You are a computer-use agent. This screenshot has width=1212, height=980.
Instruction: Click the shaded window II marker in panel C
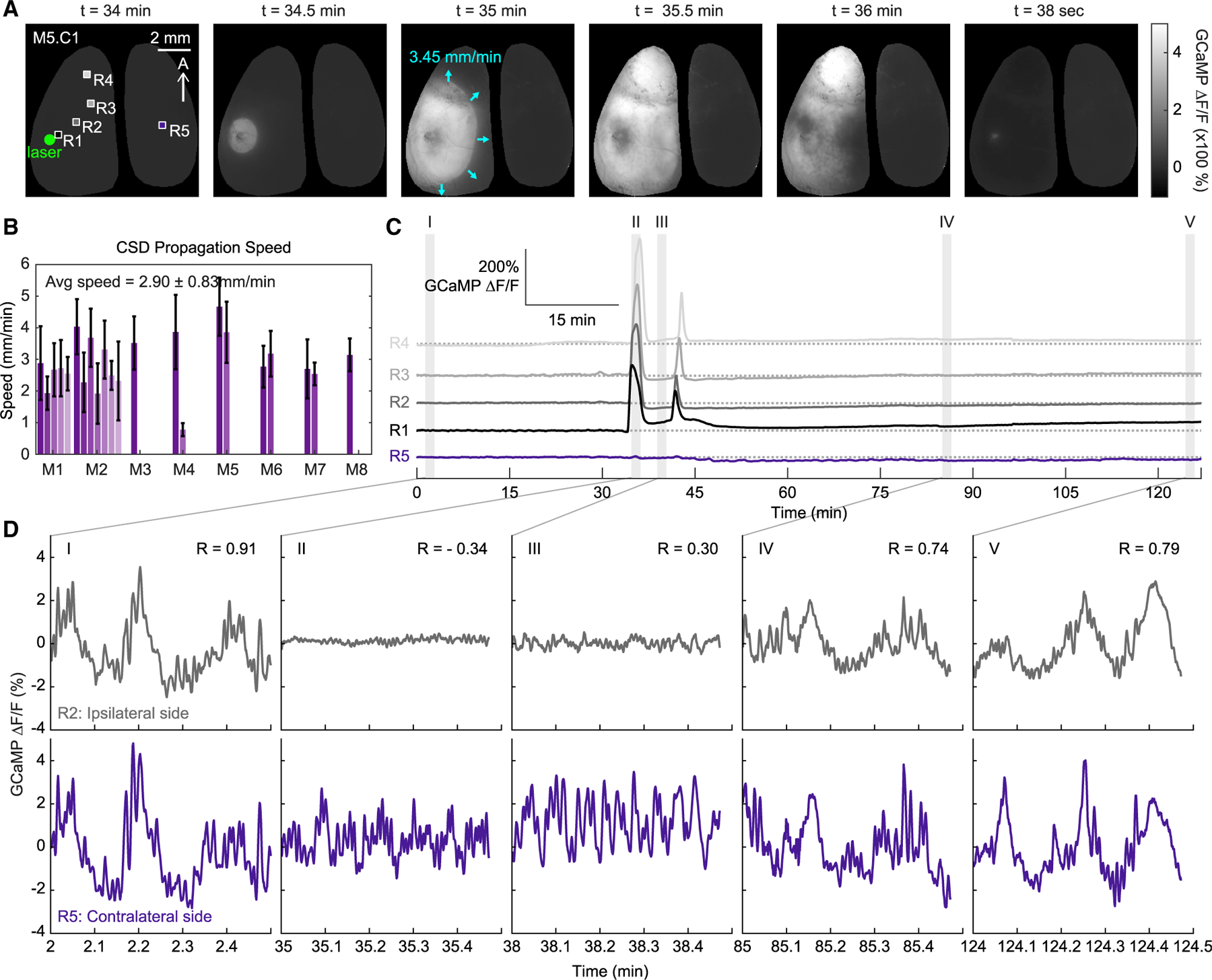636,356
